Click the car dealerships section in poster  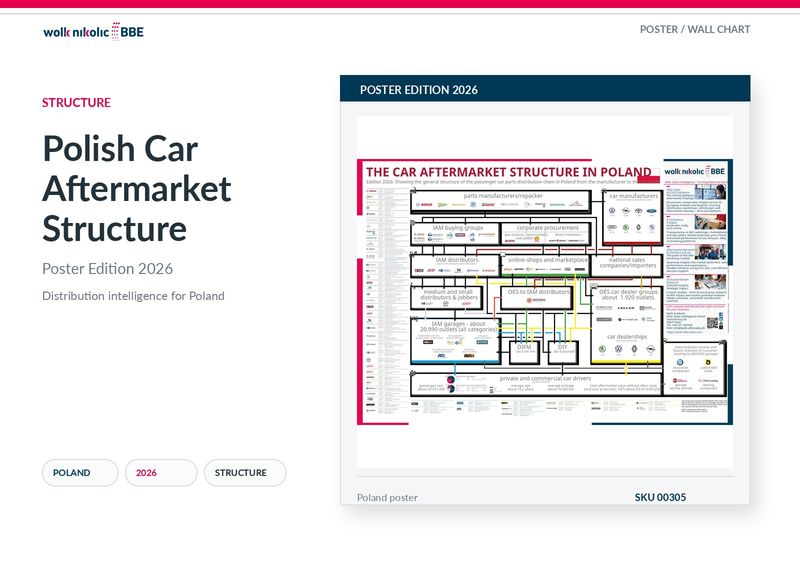click(627, 346)
